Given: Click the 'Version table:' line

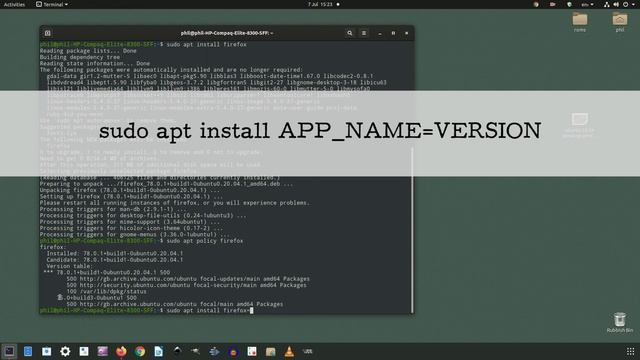Looking at the screenshot, I should pos(68,266).
